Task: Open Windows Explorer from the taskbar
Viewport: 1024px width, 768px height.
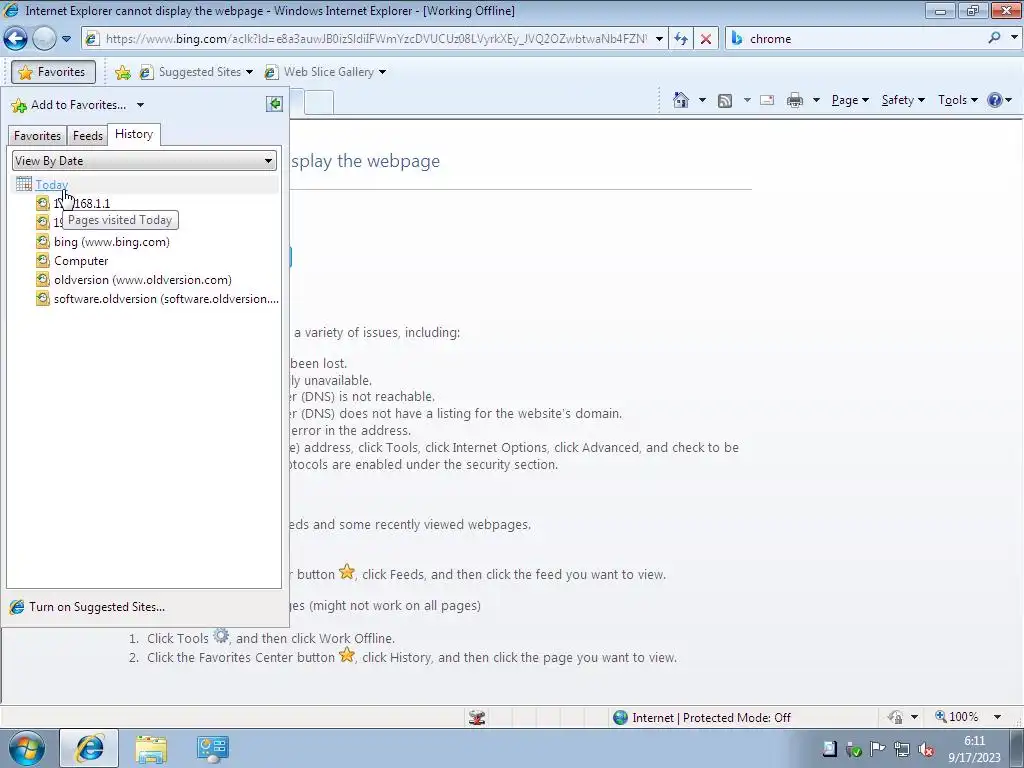Action: 151,748
